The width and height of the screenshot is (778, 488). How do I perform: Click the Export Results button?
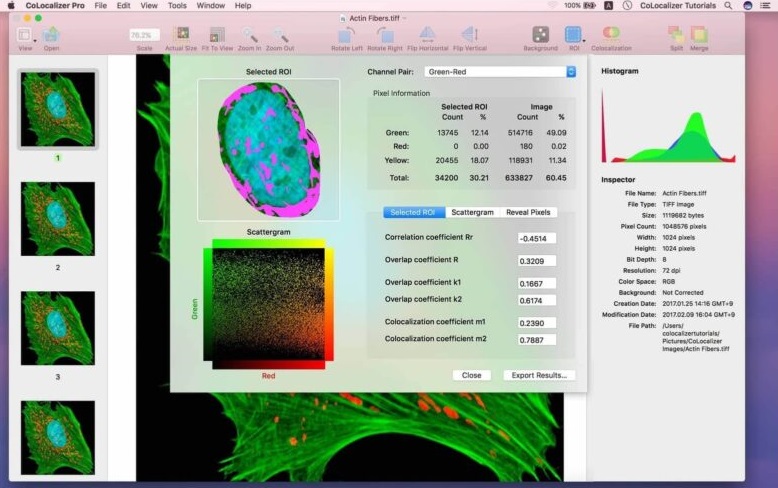point(539,375)
